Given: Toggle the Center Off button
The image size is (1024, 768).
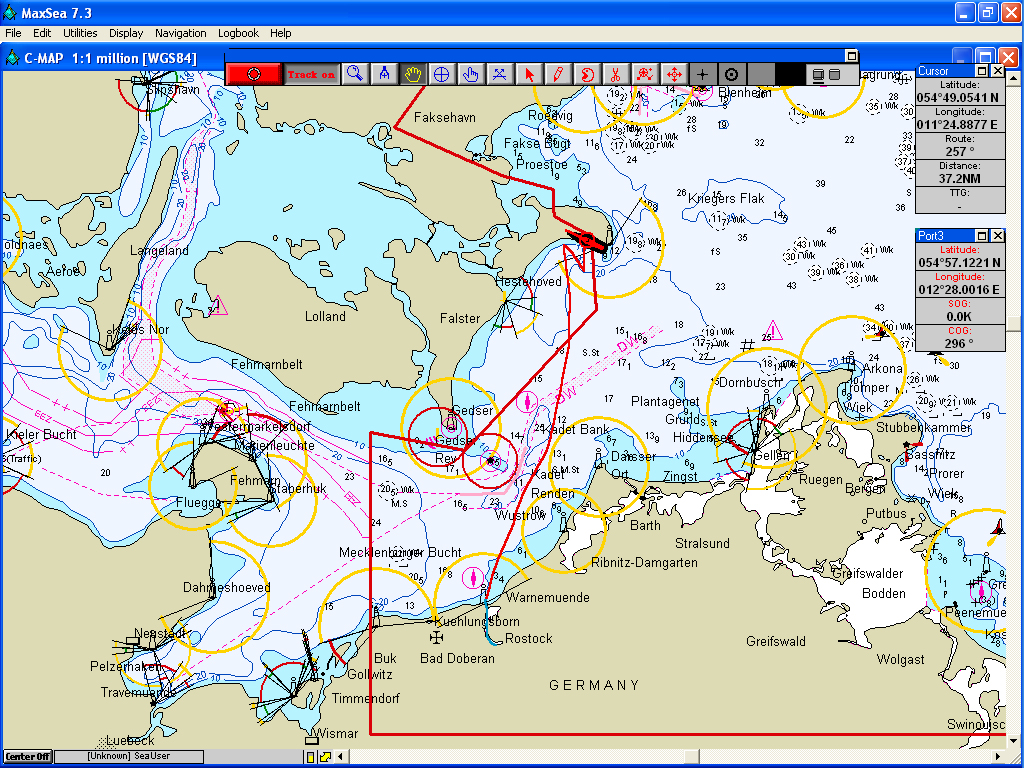Looking at the screenshot, I should (28, 756).
